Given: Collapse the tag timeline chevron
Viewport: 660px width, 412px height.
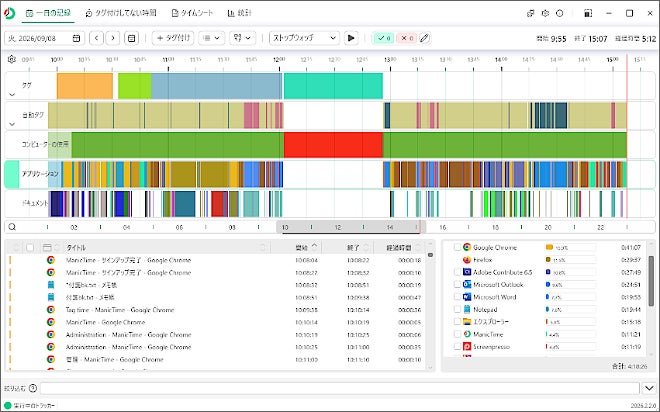Looking at the screenshot, I should (x=12, y=94).
